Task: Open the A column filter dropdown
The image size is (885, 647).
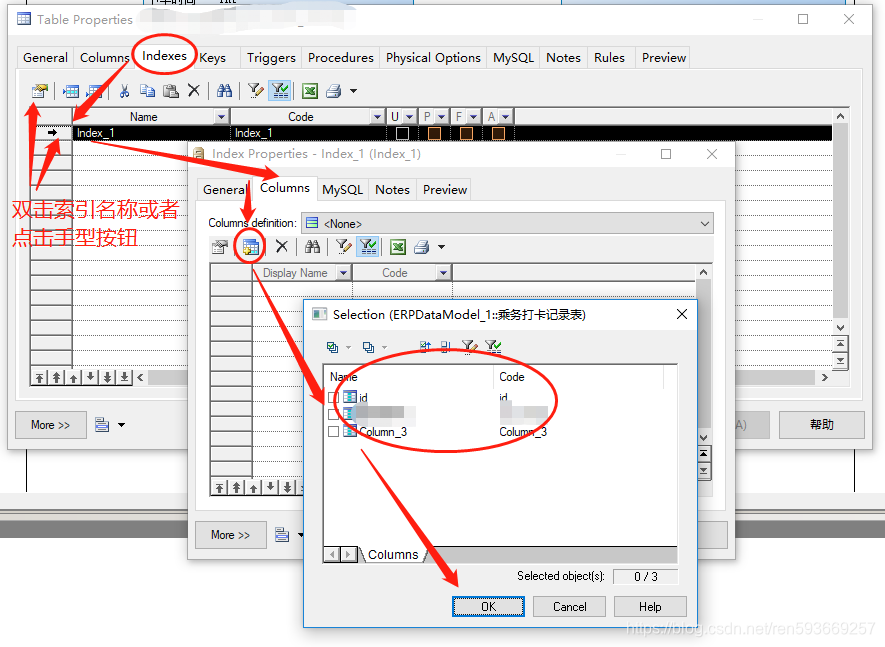Action: tap(506, 117)
